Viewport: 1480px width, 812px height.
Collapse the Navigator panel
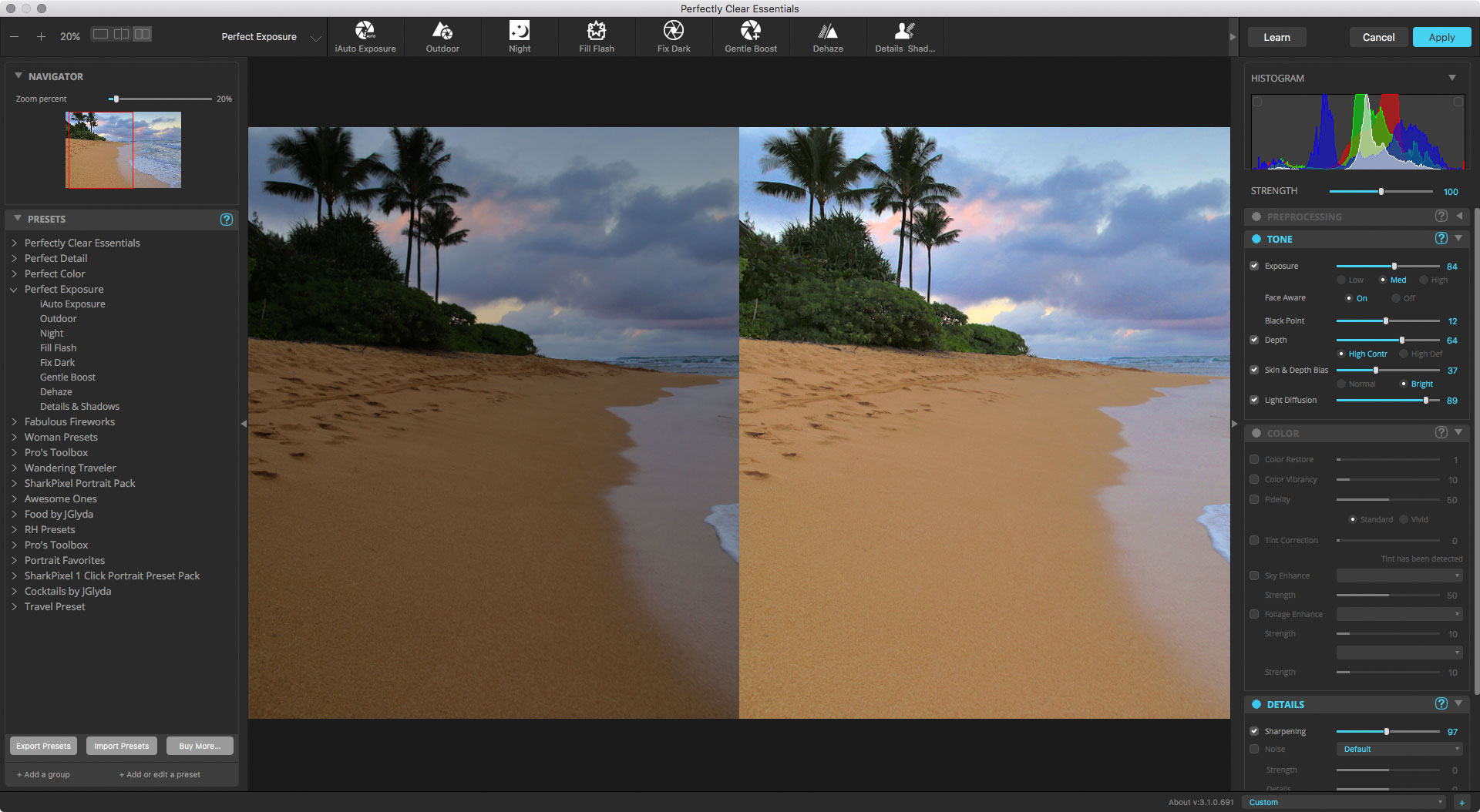tap(18, 76)
